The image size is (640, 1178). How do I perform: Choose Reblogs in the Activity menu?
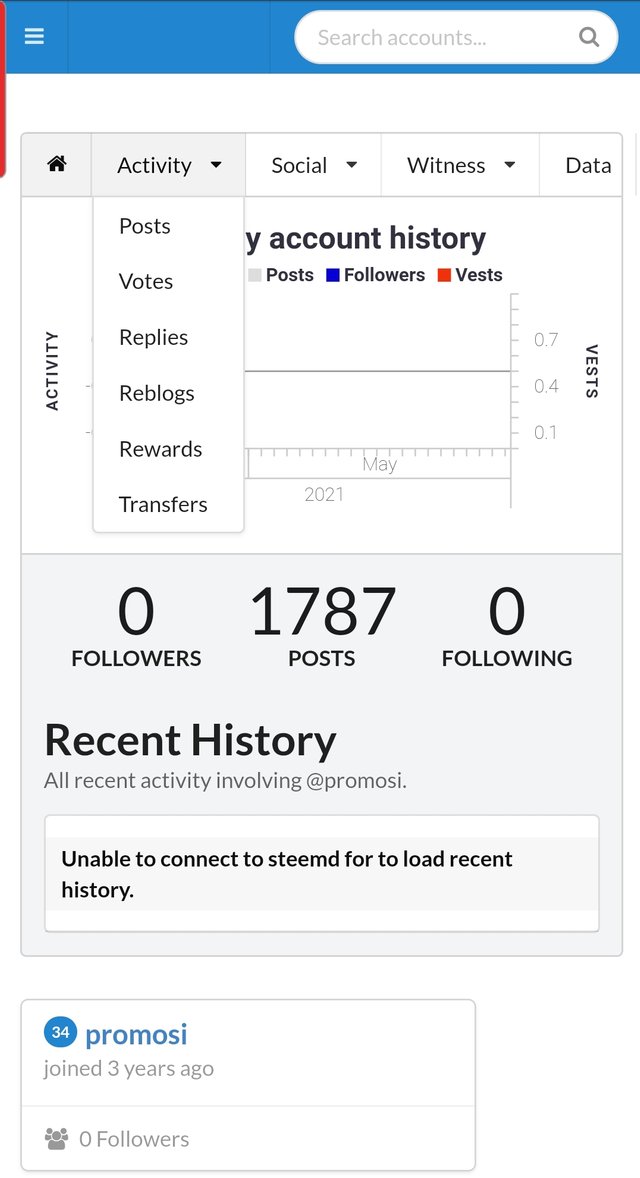tap(156, 394)
